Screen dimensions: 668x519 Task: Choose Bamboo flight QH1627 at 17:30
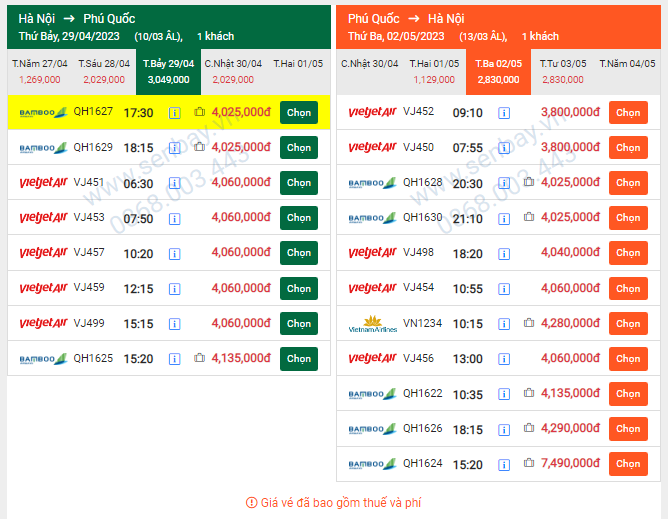click(x=299, y=112)
